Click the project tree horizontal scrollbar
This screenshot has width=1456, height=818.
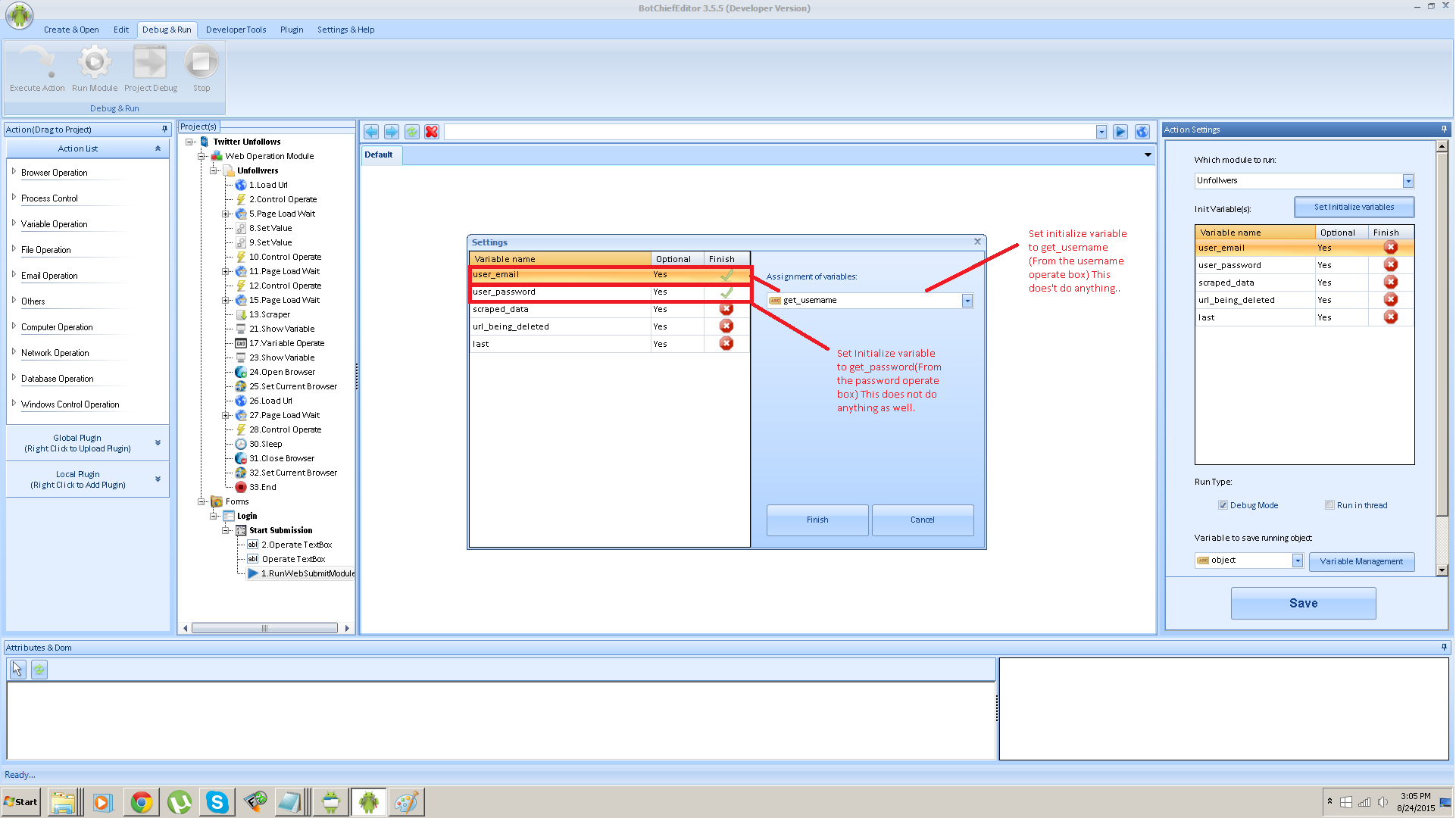point(264,628)
